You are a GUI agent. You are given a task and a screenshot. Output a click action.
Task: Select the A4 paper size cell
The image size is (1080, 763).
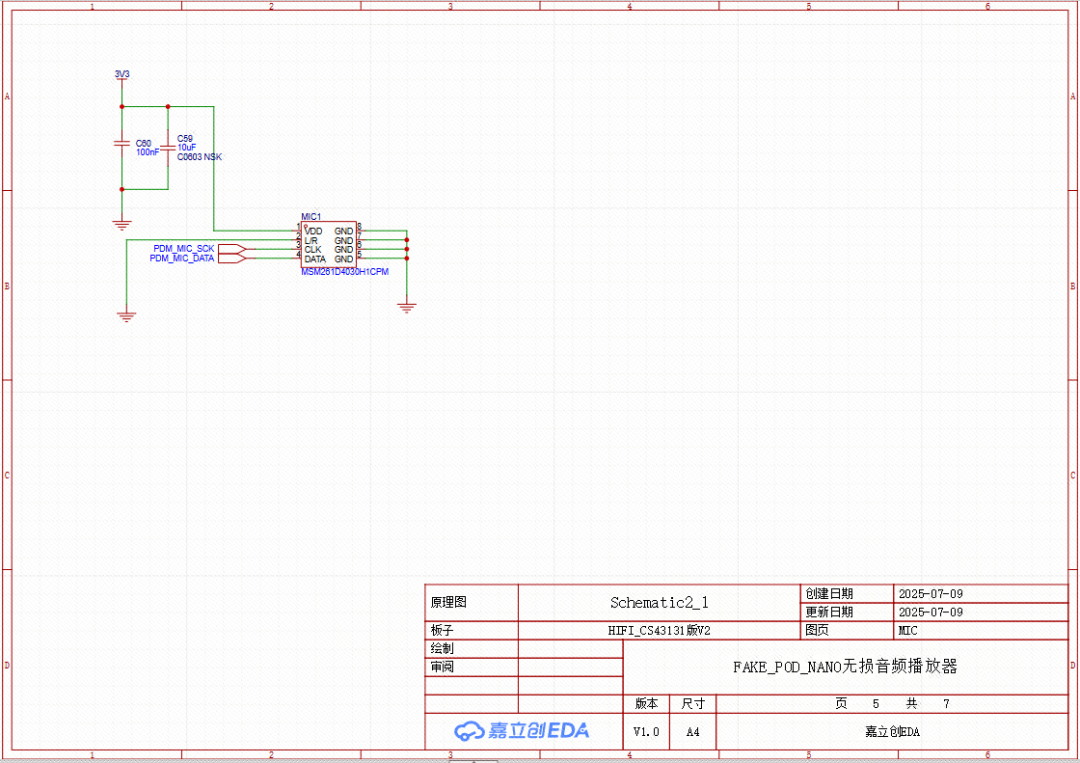(693, 732)
